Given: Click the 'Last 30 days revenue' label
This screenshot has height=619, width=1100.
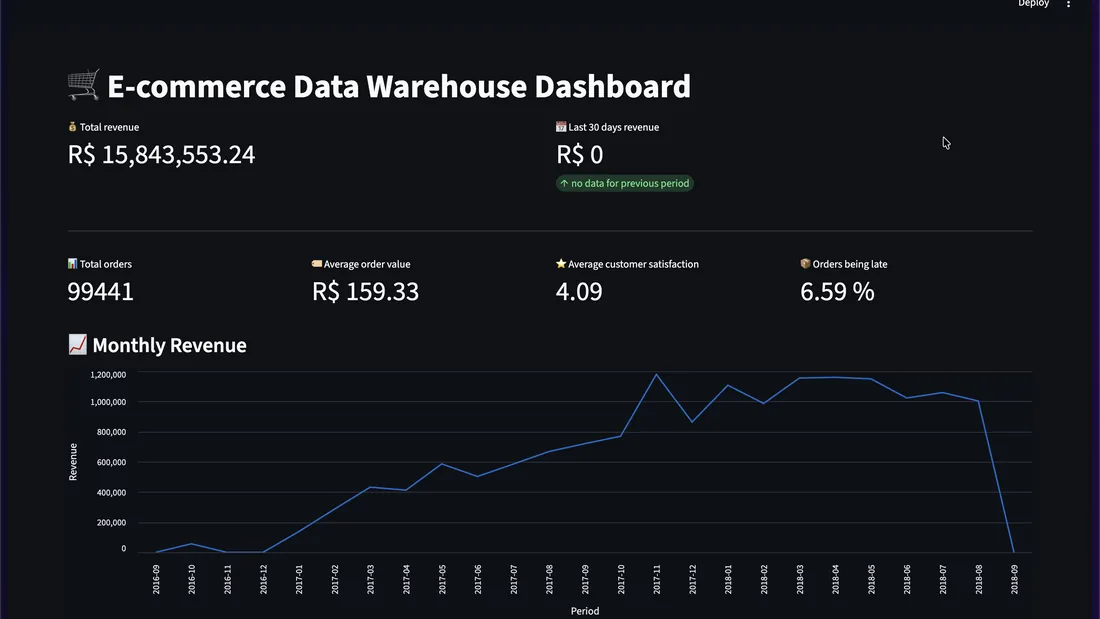Looking at the screenshot, I should tap(613, 127).
